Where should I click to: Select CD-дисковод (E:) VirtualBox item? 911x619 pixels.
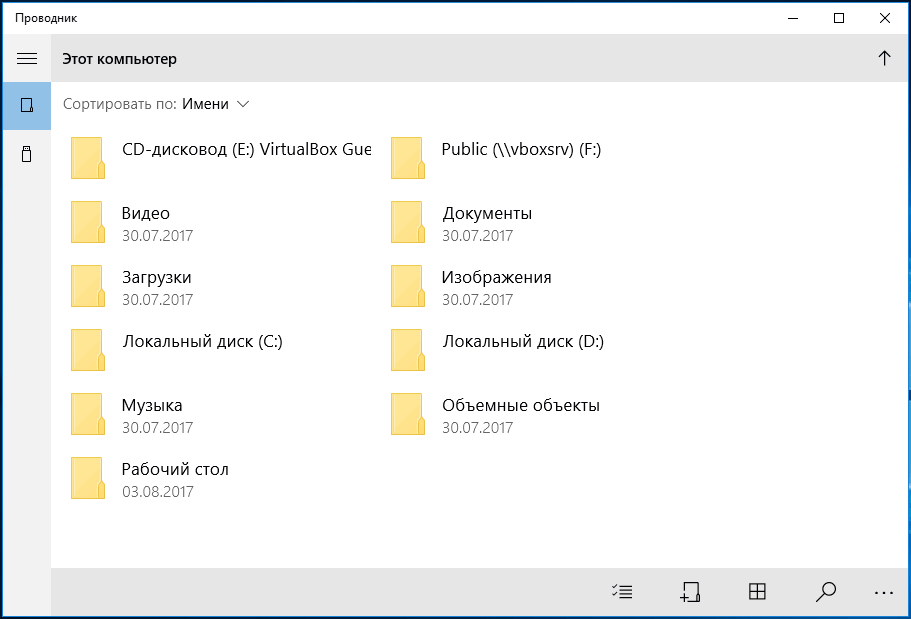pos(221,158)
